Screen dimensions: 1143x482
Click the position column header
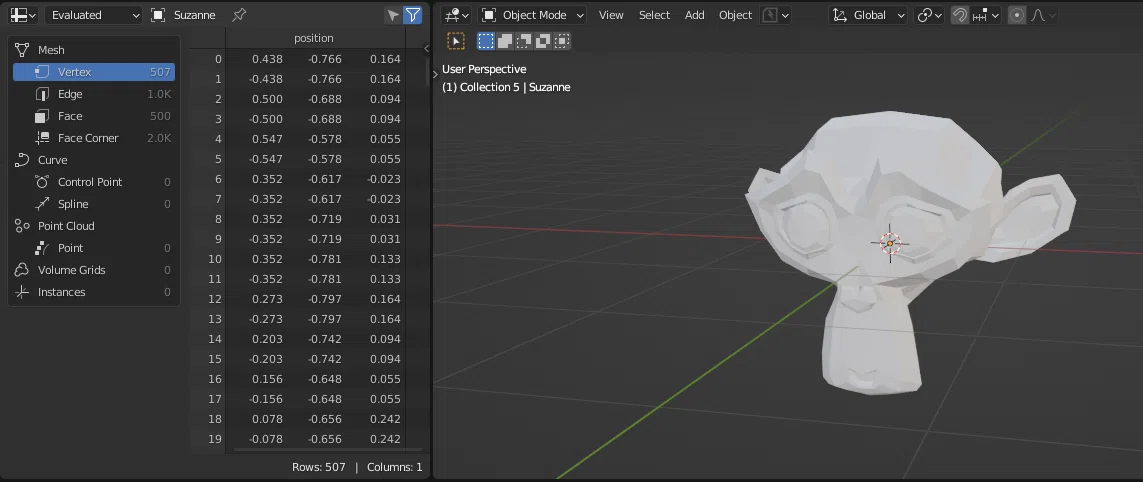pos(313,38)
